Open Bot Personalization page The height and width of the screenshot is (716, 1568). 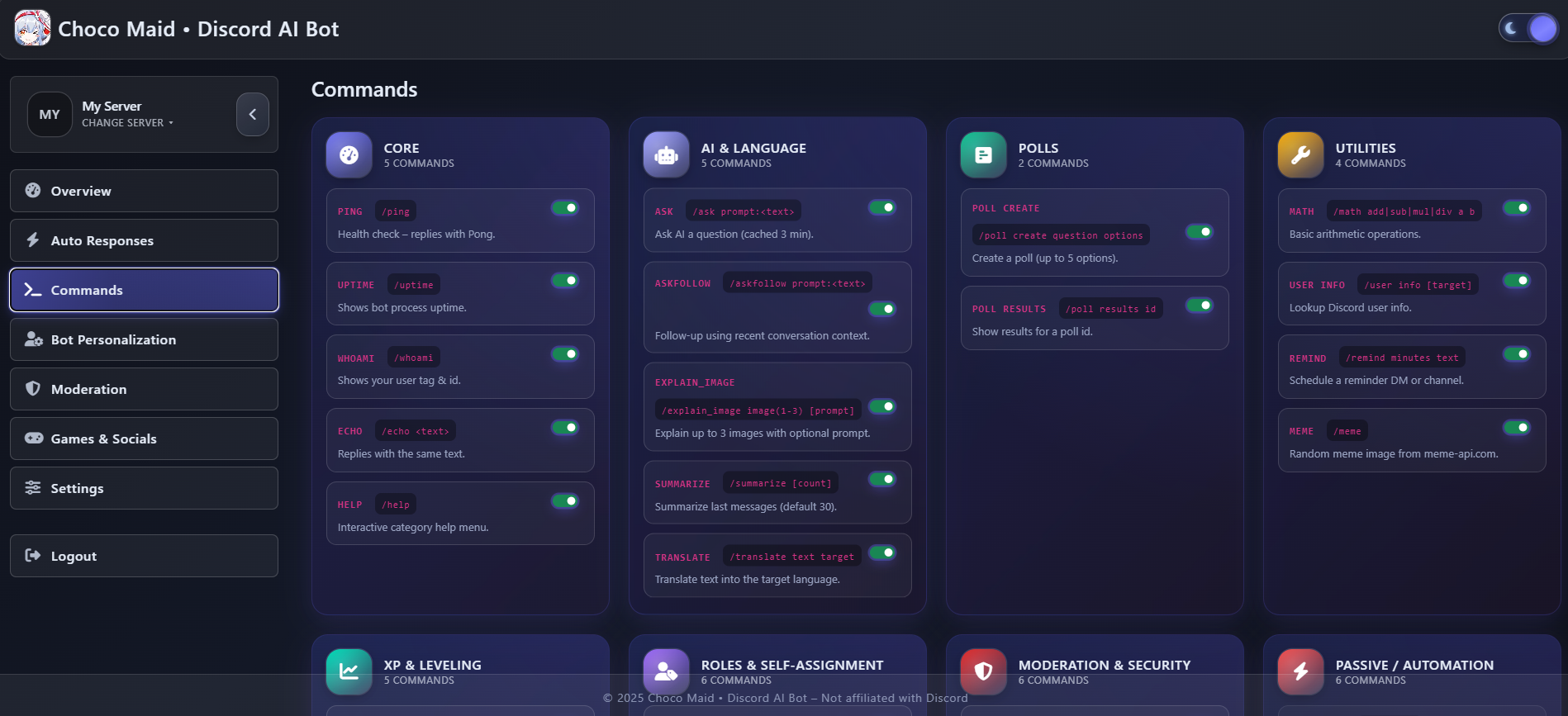[x=144, y=339]
